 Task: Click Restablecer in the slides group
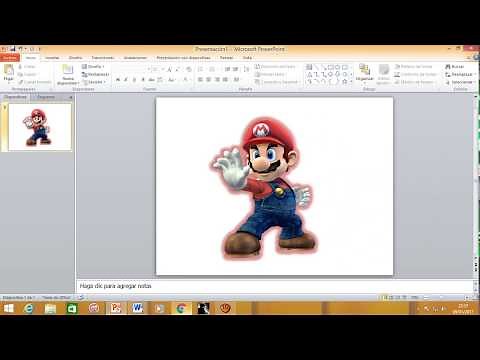point(96,74)
